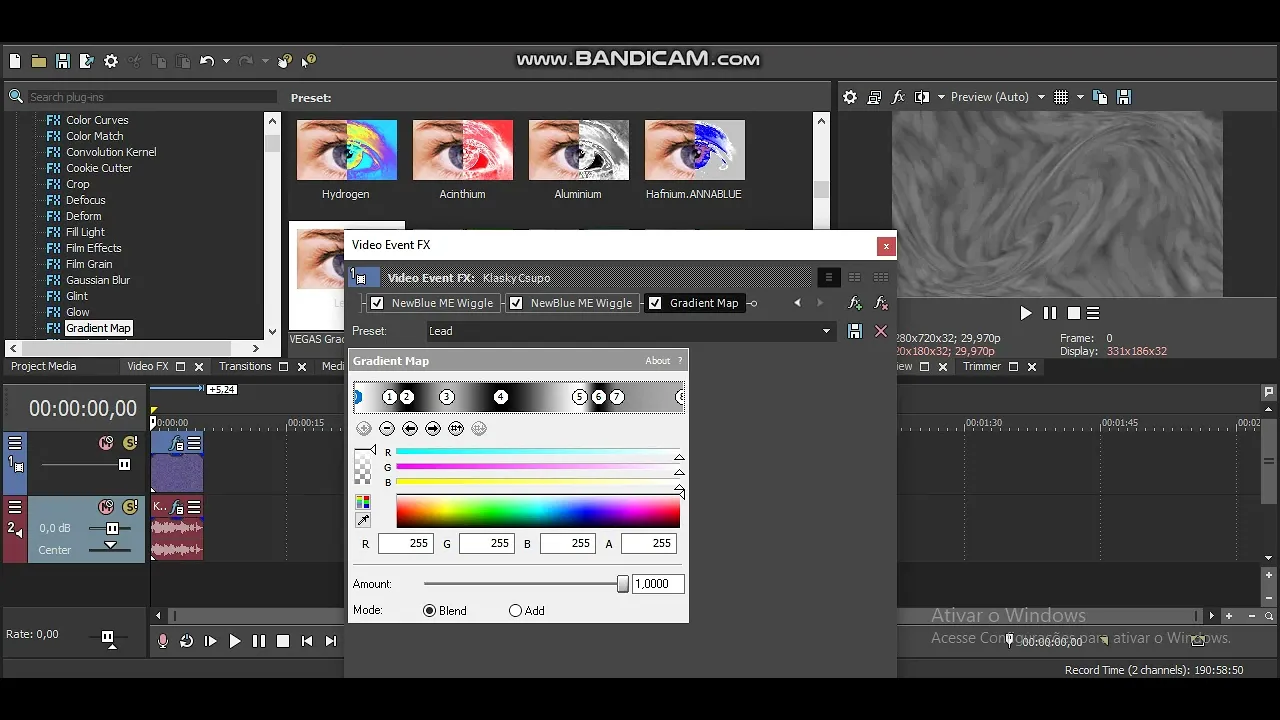Open preview overlays grid dropdown arrow
This screenshot has height=720, width=1280.
point(1080,97)
